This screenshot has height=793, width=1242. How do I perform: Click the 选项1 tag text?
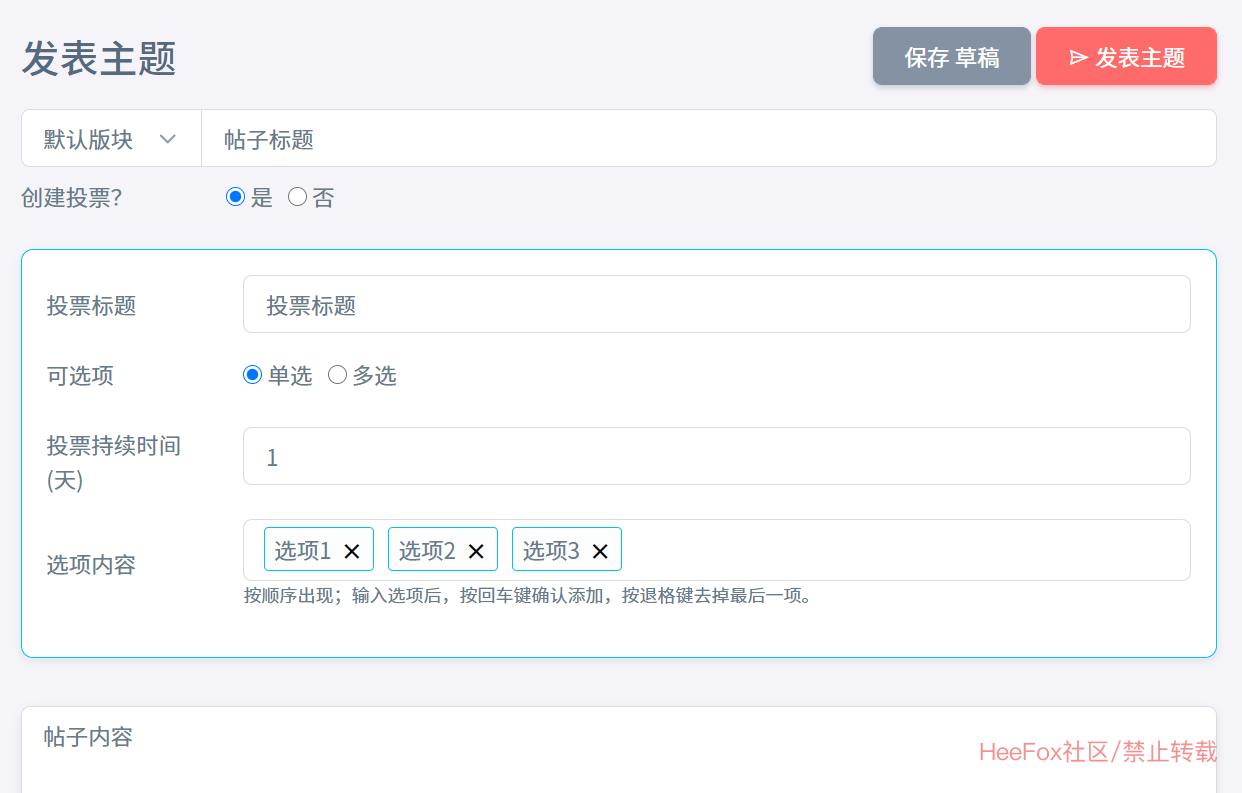pyautogui.click(x=302, y=551)
